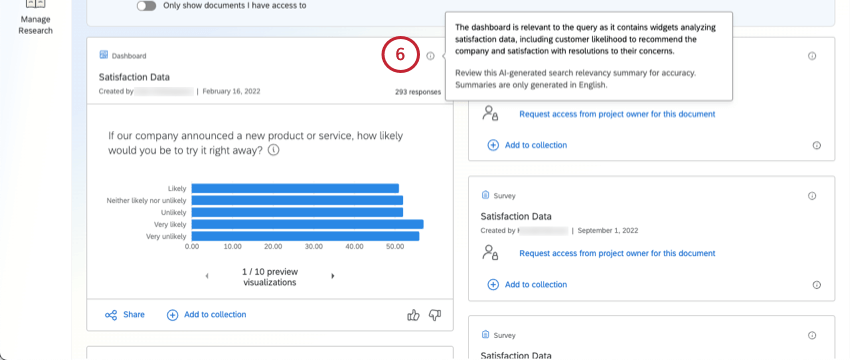Give the dashboard result a thumbs up
Viewport: 850px width, 360px height.
413,314
